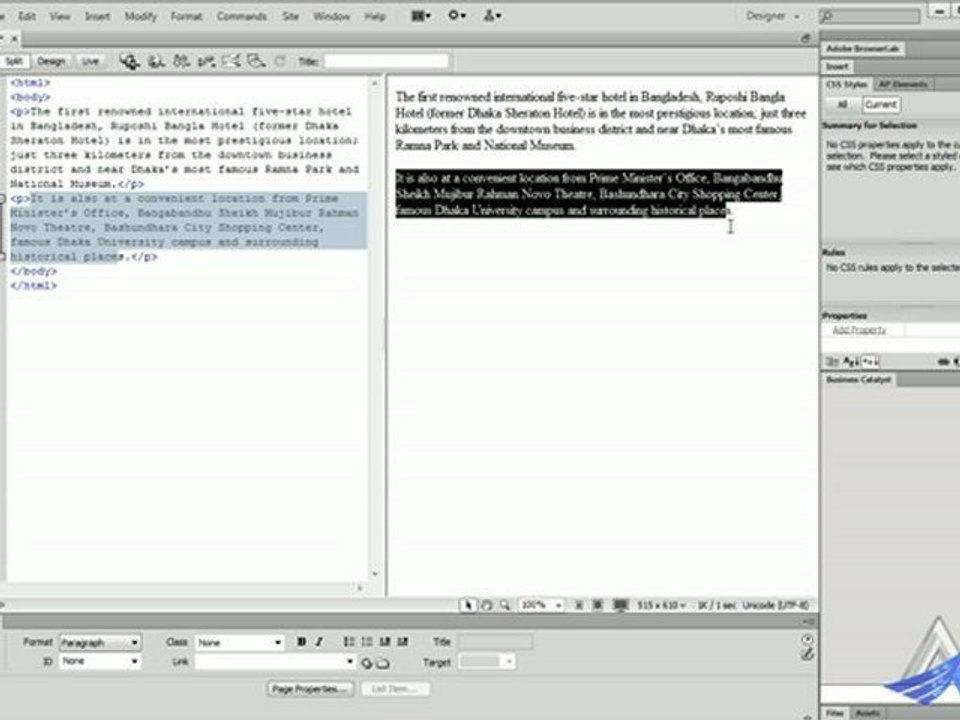Show list view Az in CSS Properties
Screen dimensions: 960x720
(850, 362)
